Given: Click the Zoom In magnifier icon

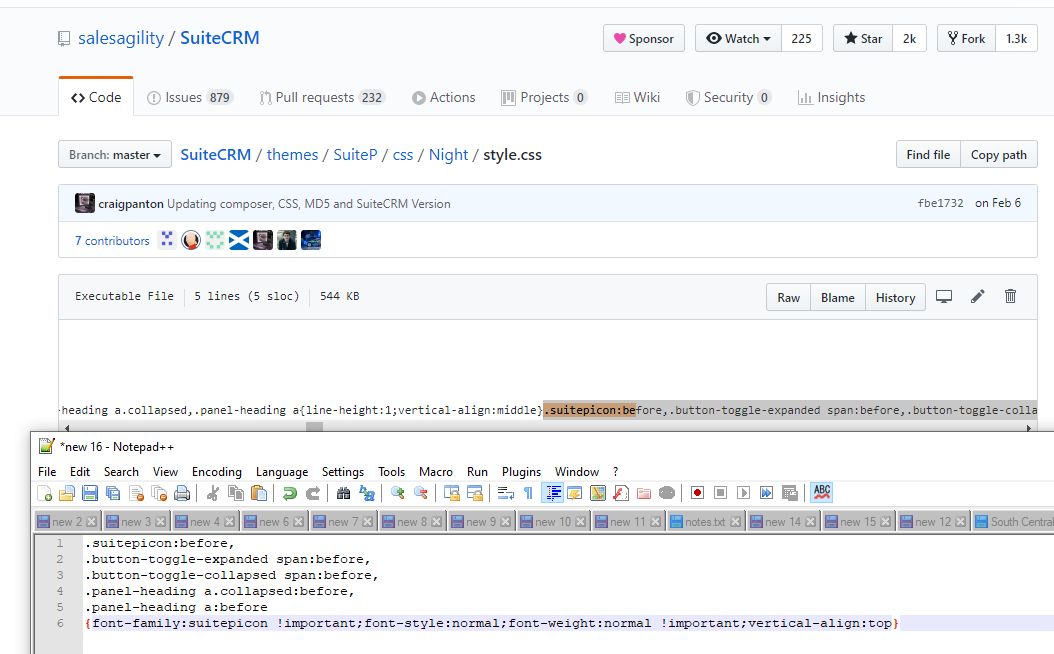Looking at the screenshot, I should click(398, 493).
